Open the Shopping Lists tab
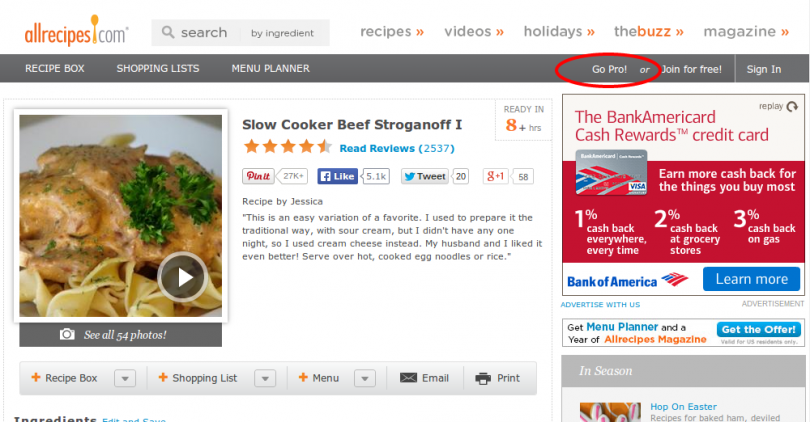This screenshot has height=422, width=810. pos(158,69)
